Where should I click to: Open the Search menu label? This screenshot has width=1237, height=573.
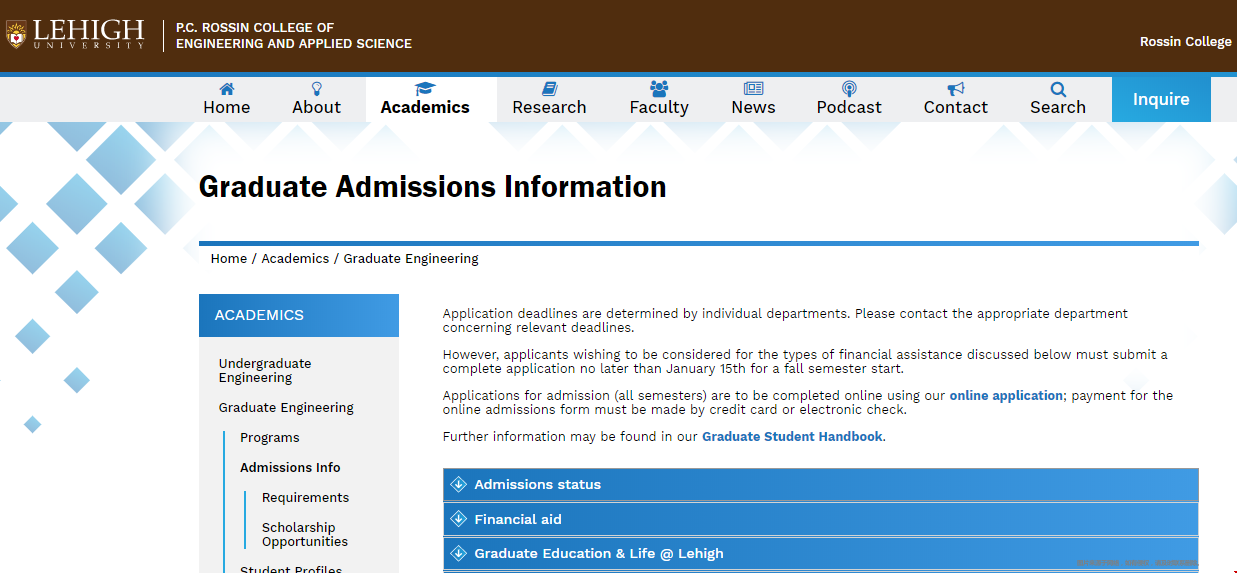(1058, 107)
